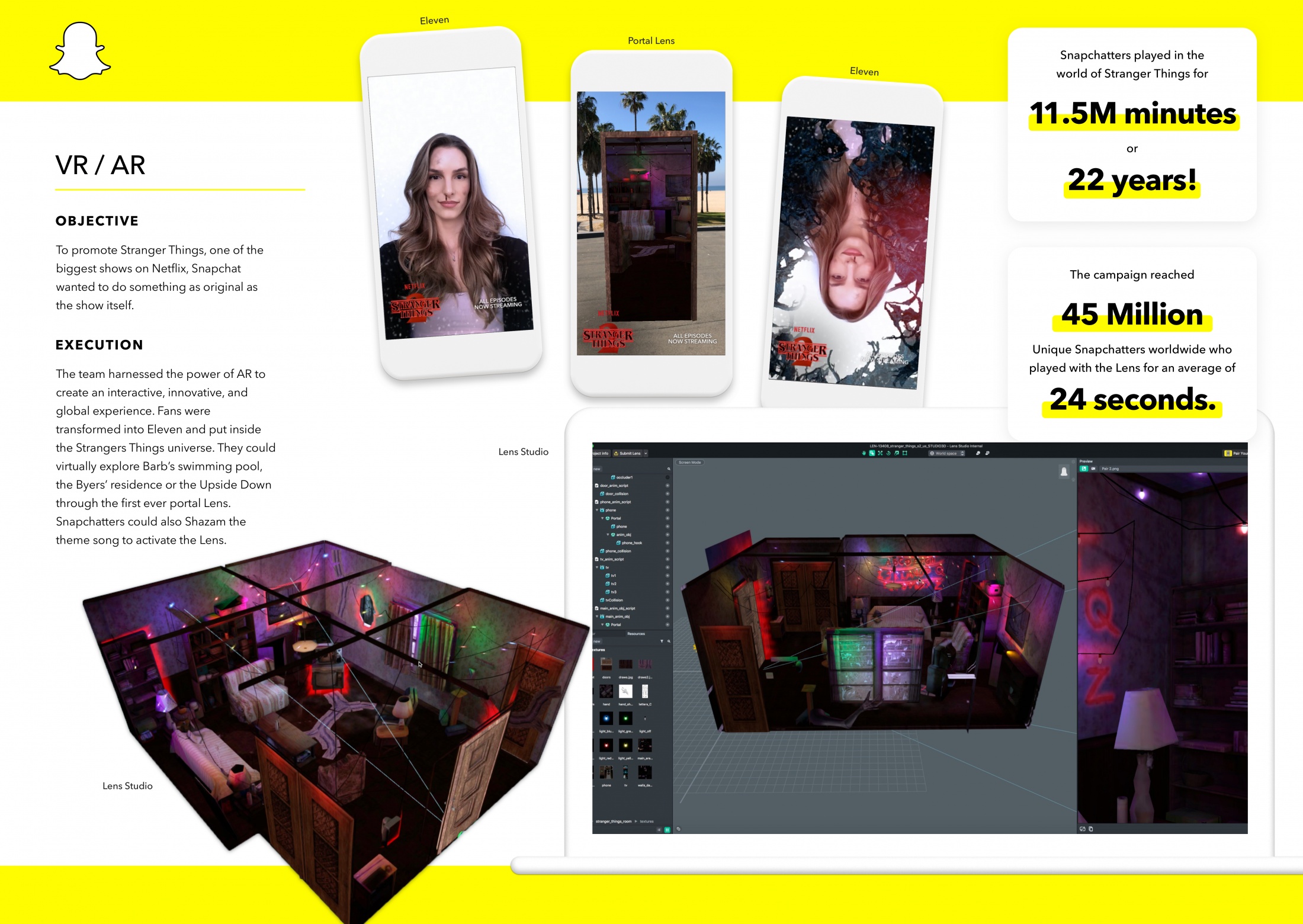This screenshot has width=1303, height=924.
Task: Click the overlay icon at viewport bottom-left
Action: (x=678, y=829)
